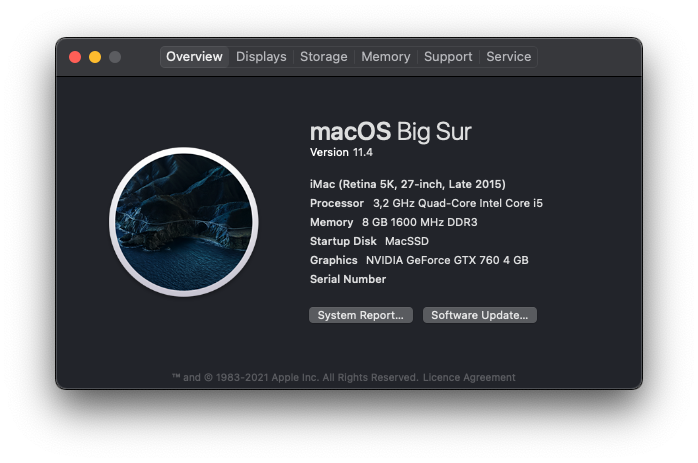
Task: Click the Processor label
Action: pyautogui.click(x=337, y=203)
